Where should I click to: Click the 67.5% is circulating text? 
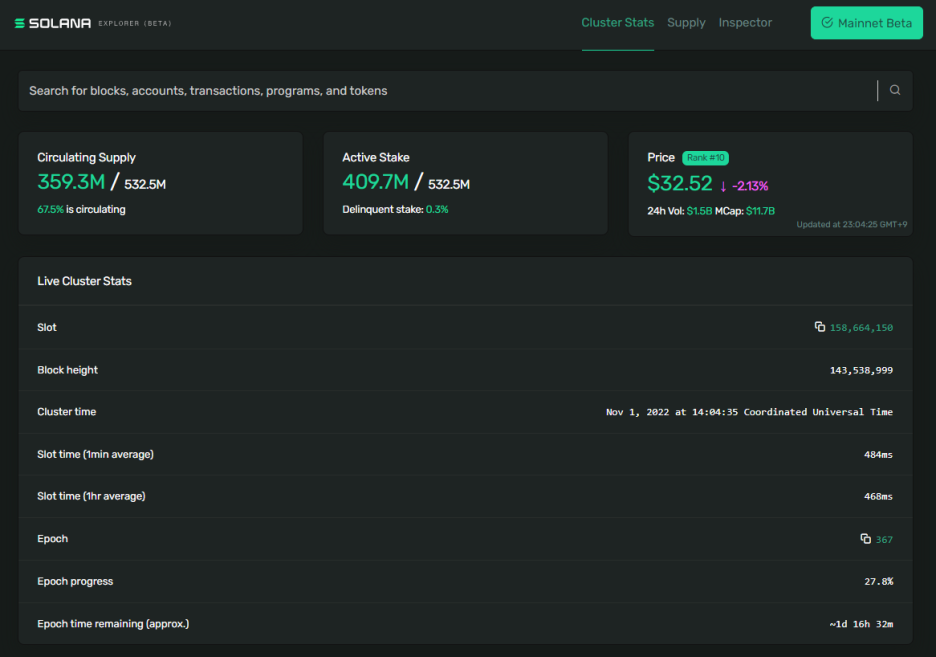coord(81,209)
